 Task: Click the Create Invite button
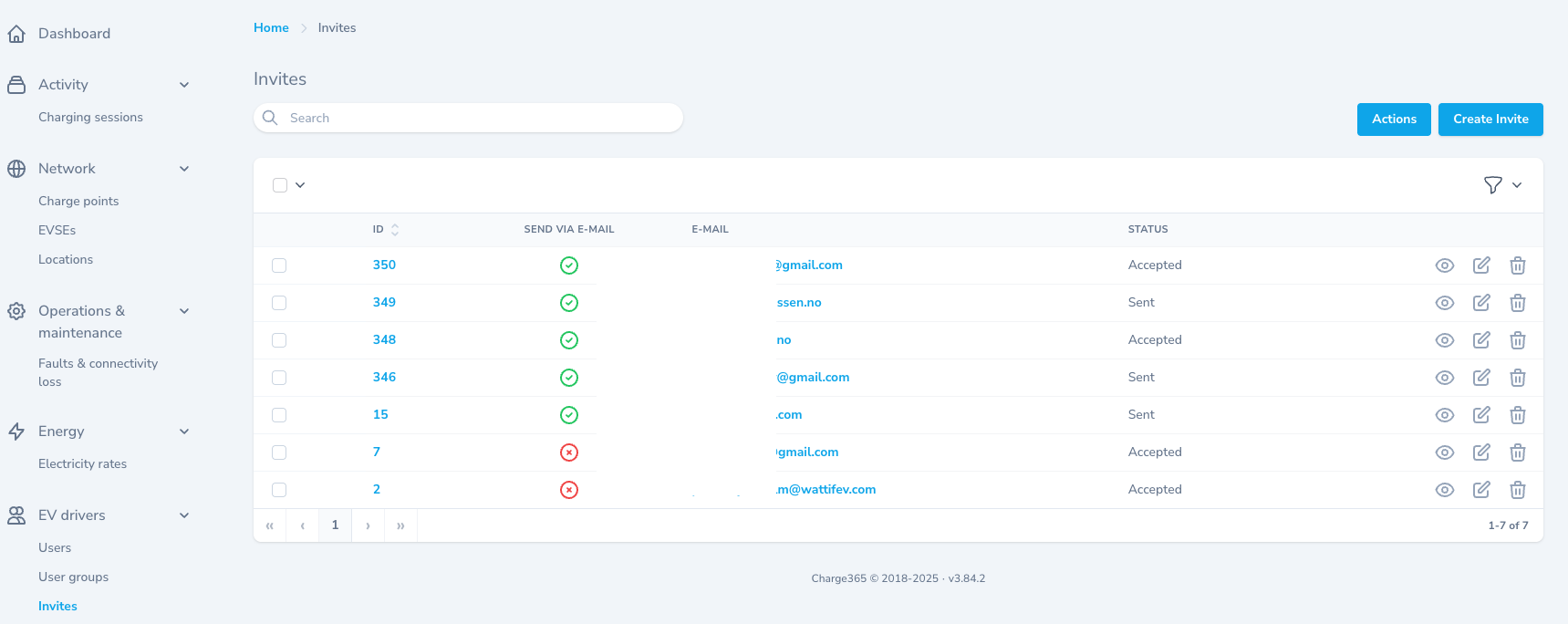(1490, 120)
